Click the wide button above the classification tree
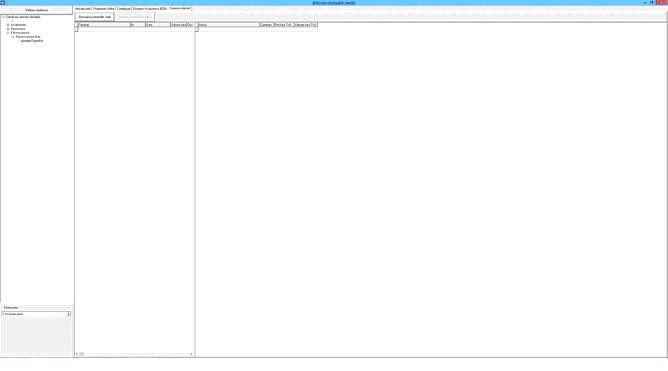Screen dimensions: 668x371 click(x=37, y=10)
